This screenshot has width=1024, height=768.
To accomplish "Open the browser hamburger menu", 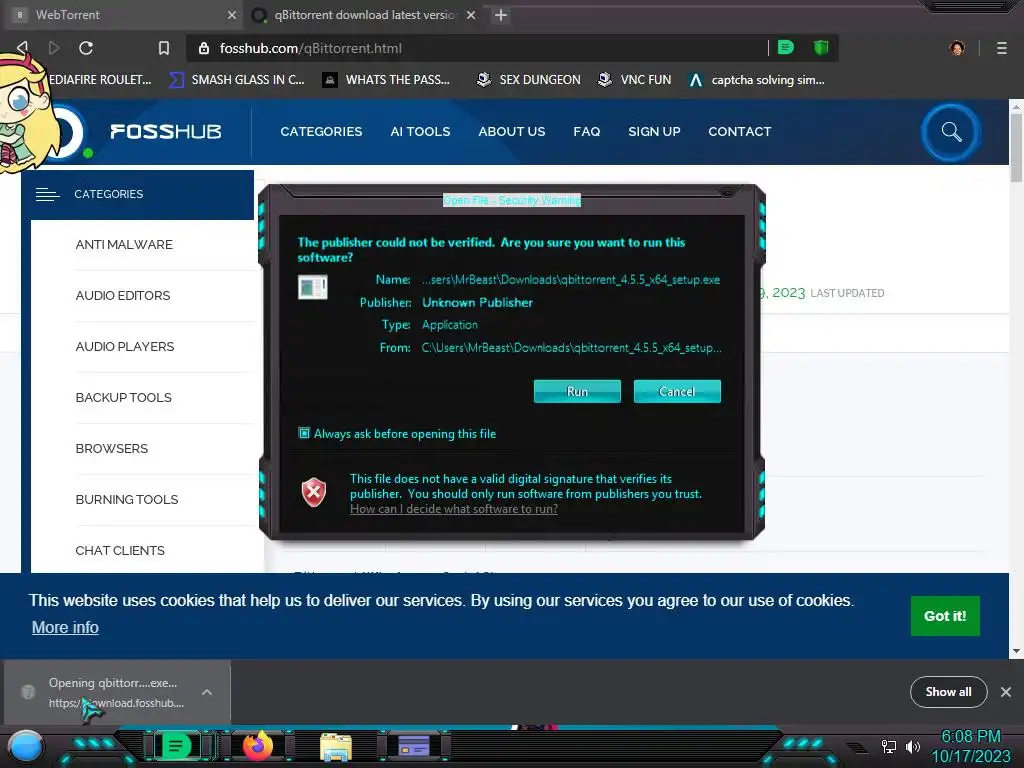I will [1002, 48].
